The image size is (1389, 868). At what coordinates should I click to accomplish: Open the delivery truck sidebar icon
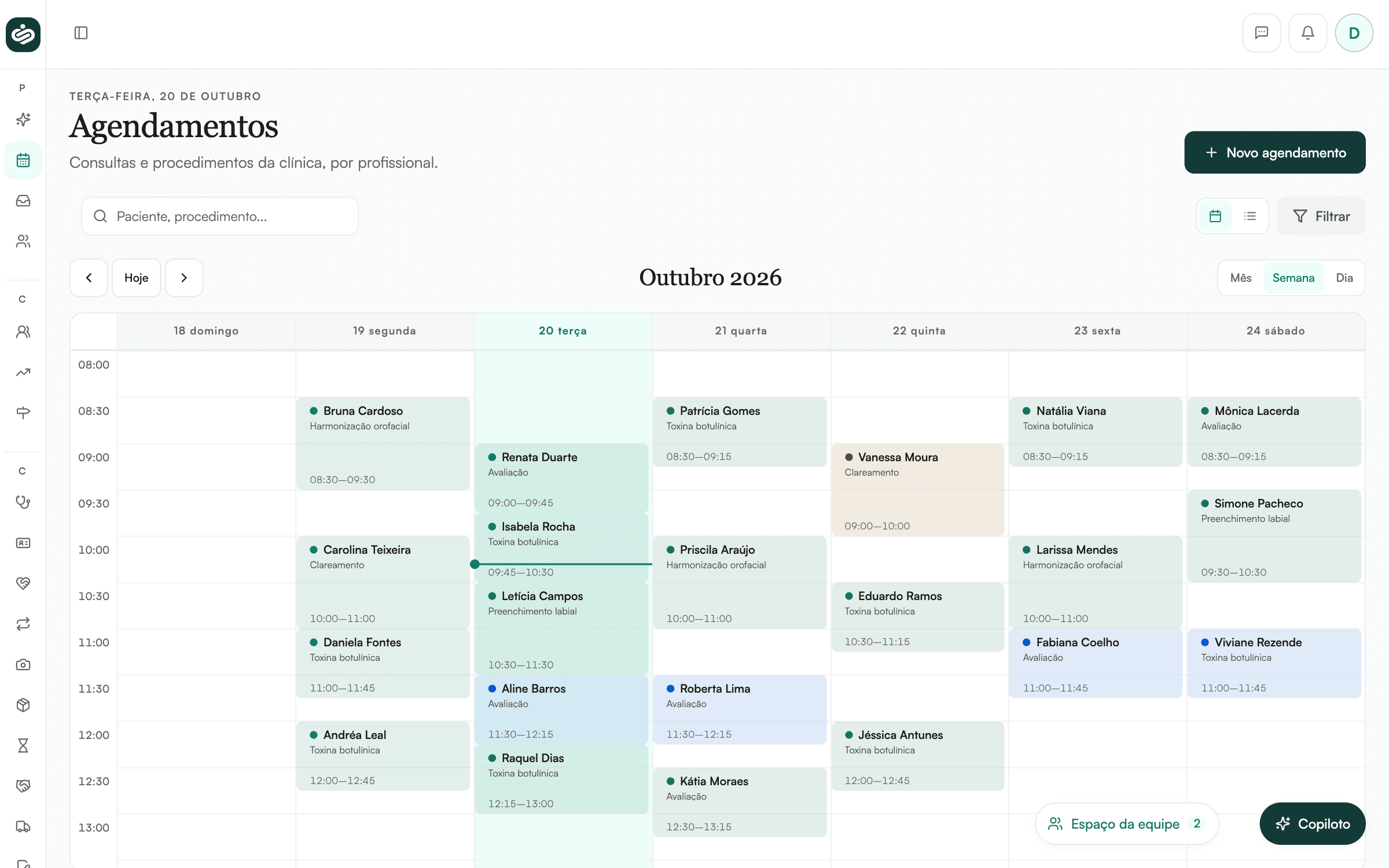(x=23, y=826)
